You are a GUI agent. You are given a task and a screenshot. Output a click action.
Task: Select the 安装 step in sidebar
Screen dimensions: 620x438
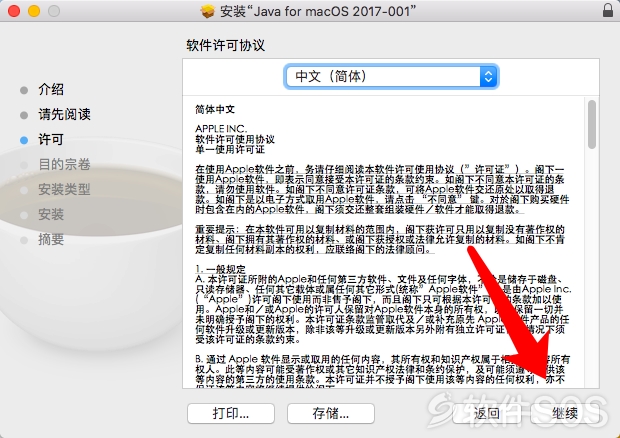point(51,215)
